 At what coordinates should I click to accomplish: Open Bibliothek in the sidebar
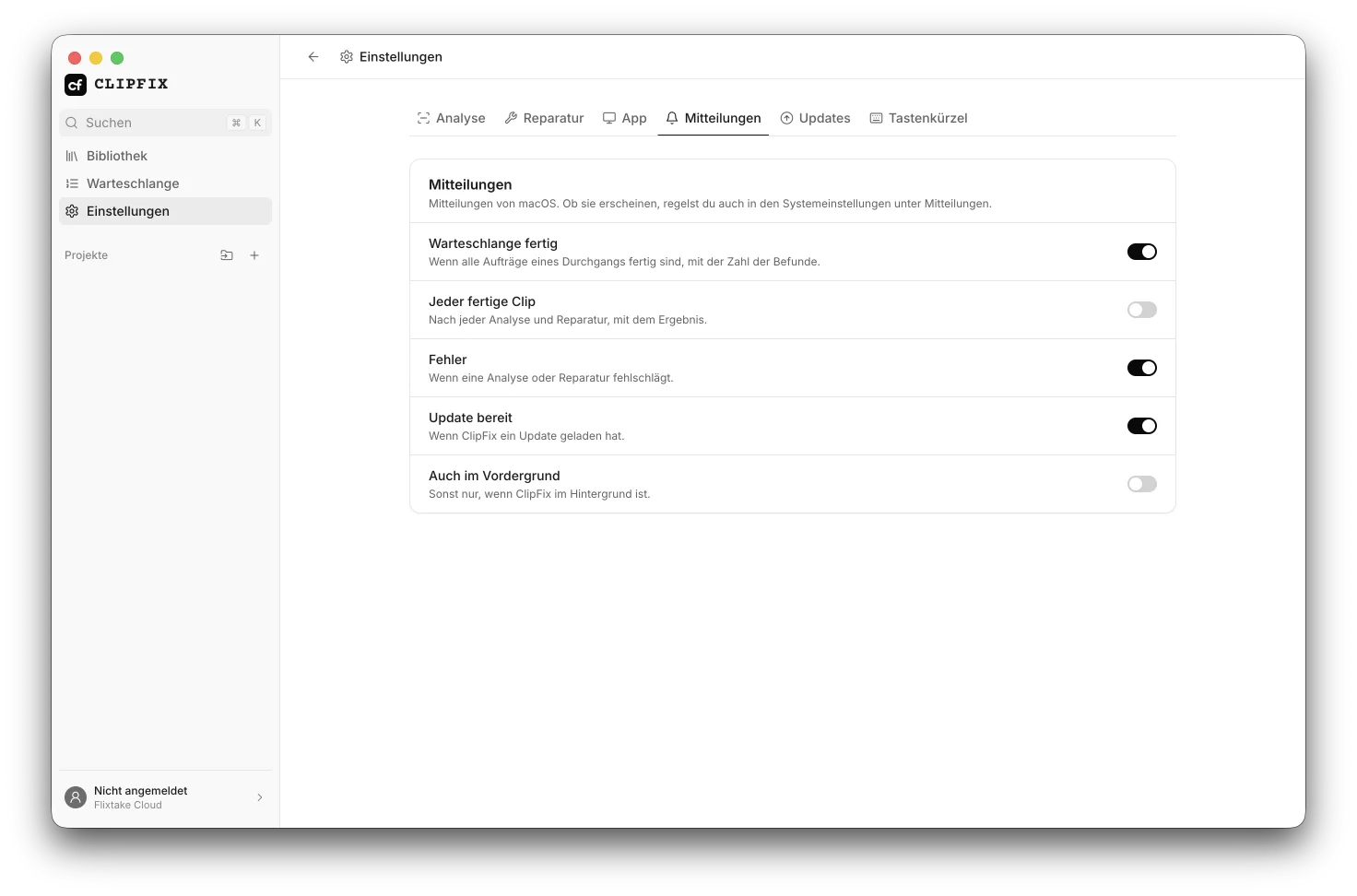click(165, 156)
